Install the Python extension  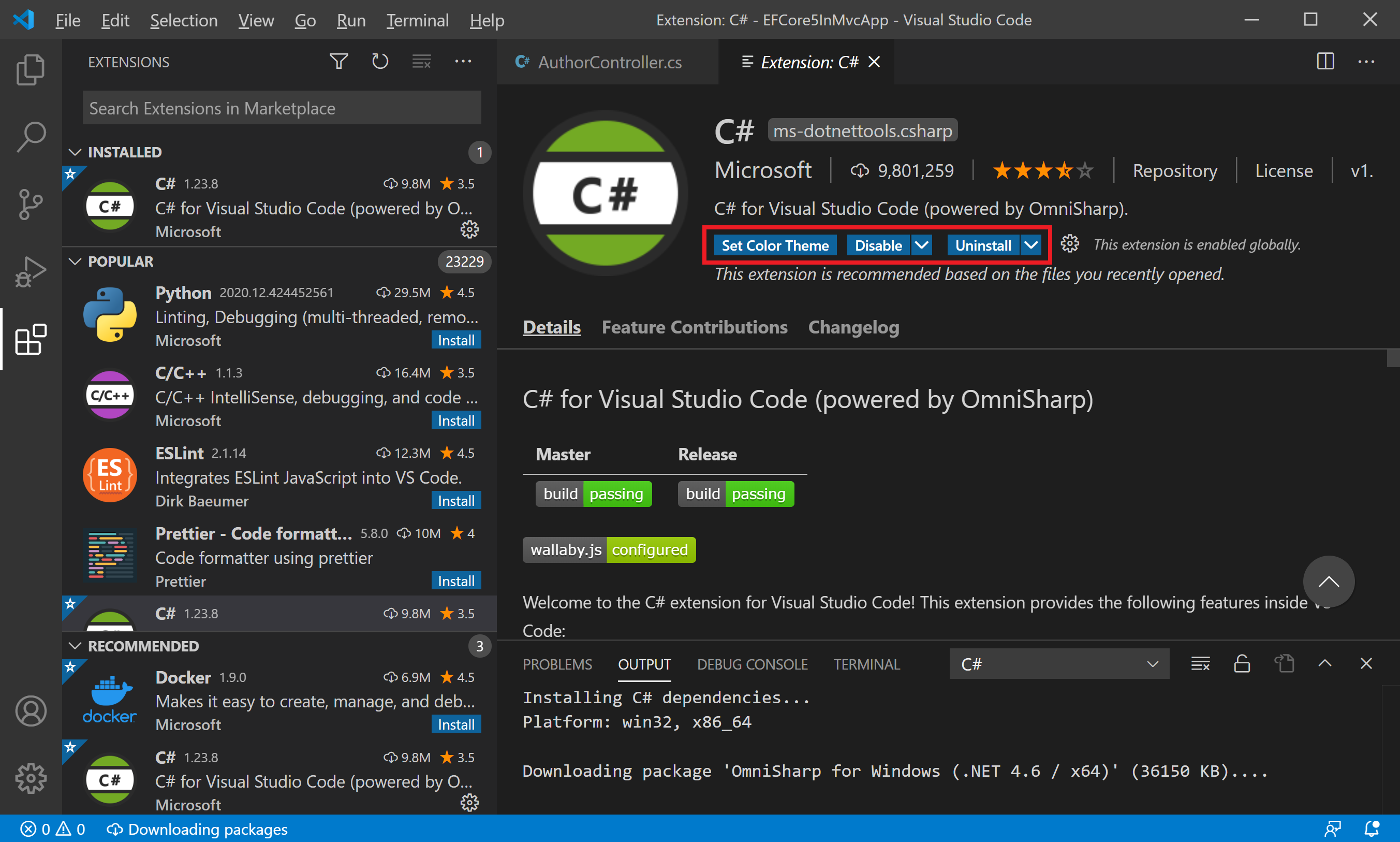click(456, 340)
